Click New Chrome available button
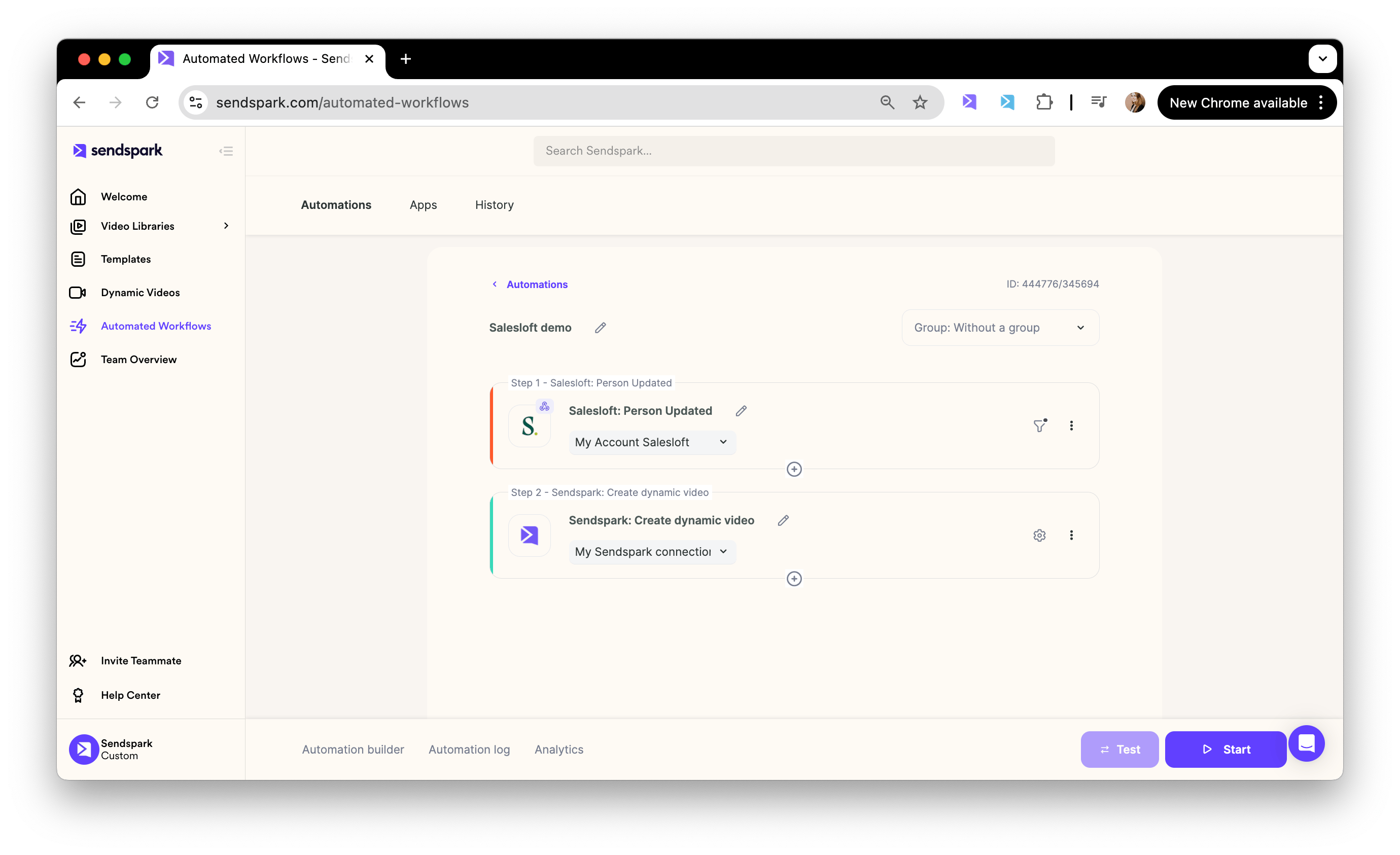 point(1247,103)
